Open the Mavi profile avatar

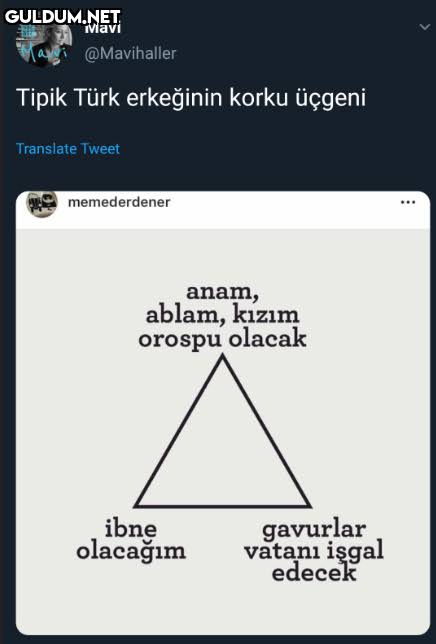pyautogui.click(x=44, y=43)
